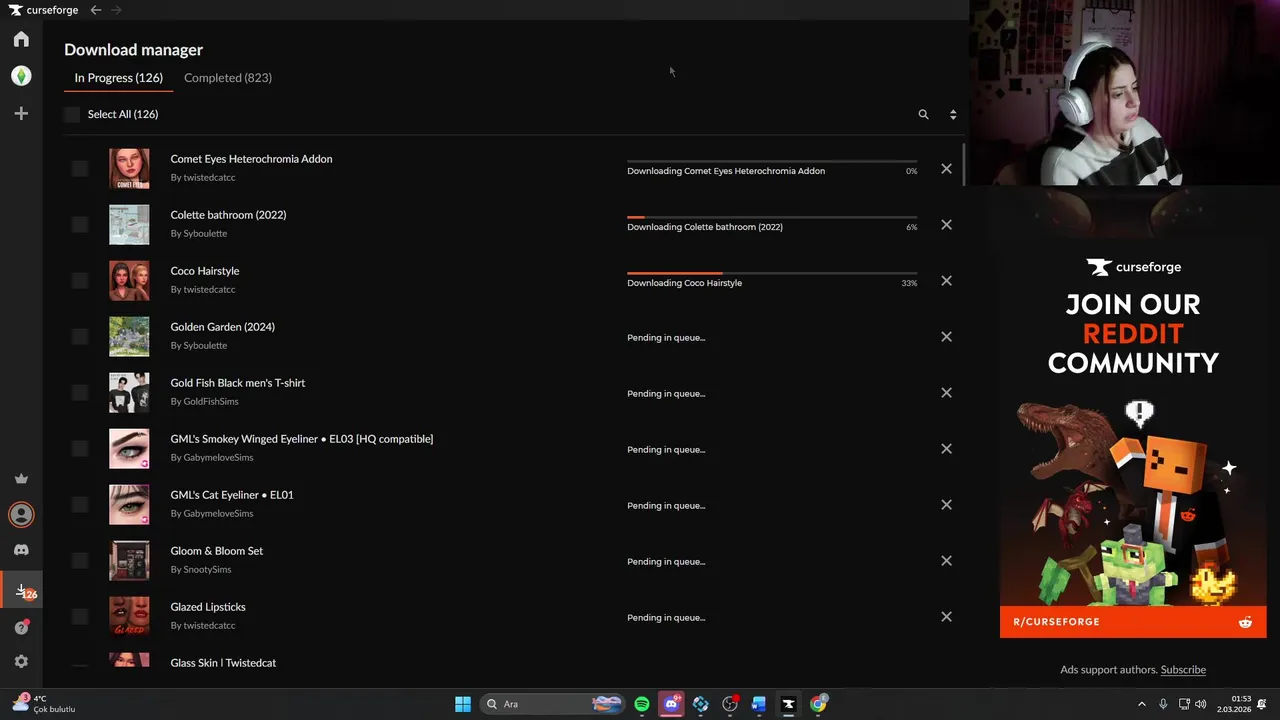This screenshot has height=720, width=1280.
Task: Click the download list vertical scrollbar
Action: coord(963,165)
